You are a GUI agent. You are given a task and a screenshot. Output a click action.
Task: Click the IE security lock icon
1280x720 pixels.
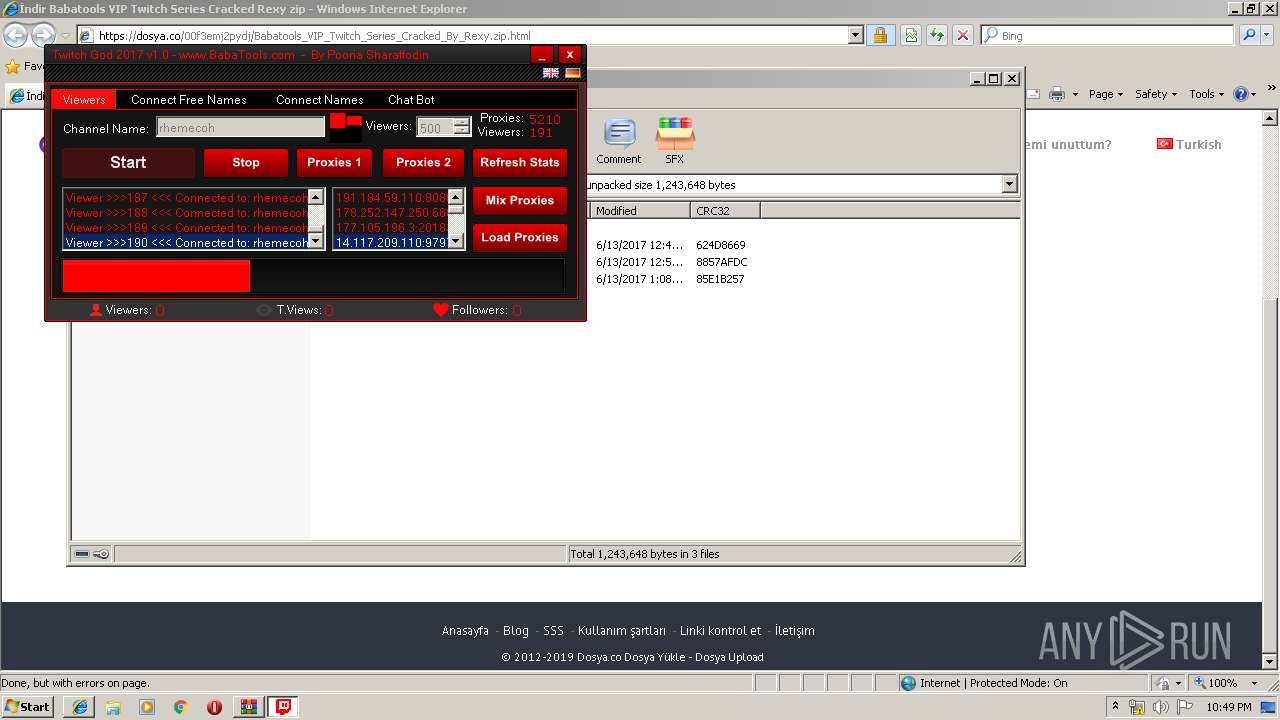point(880,35)
